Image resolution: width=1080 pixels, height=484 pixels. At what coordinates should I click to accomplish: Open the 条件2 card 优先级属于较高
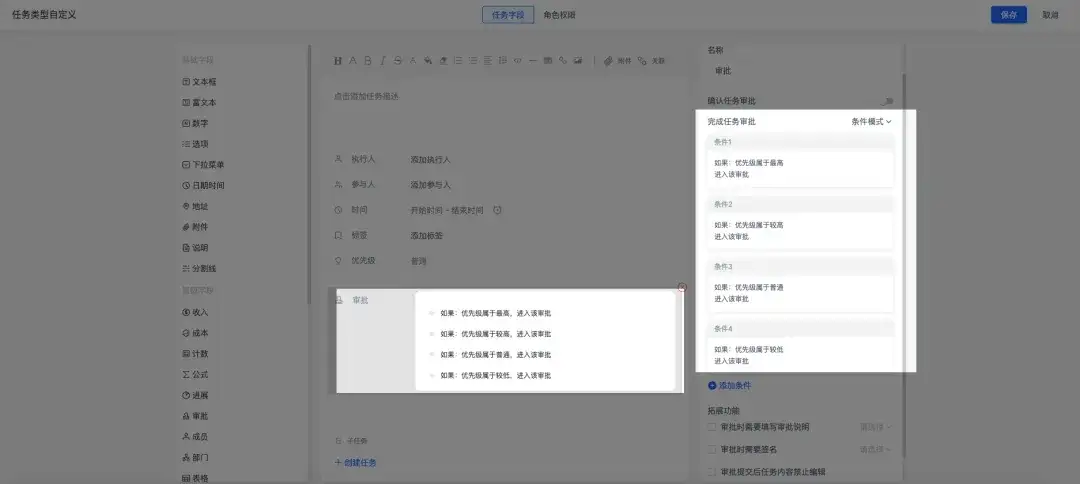800,222
